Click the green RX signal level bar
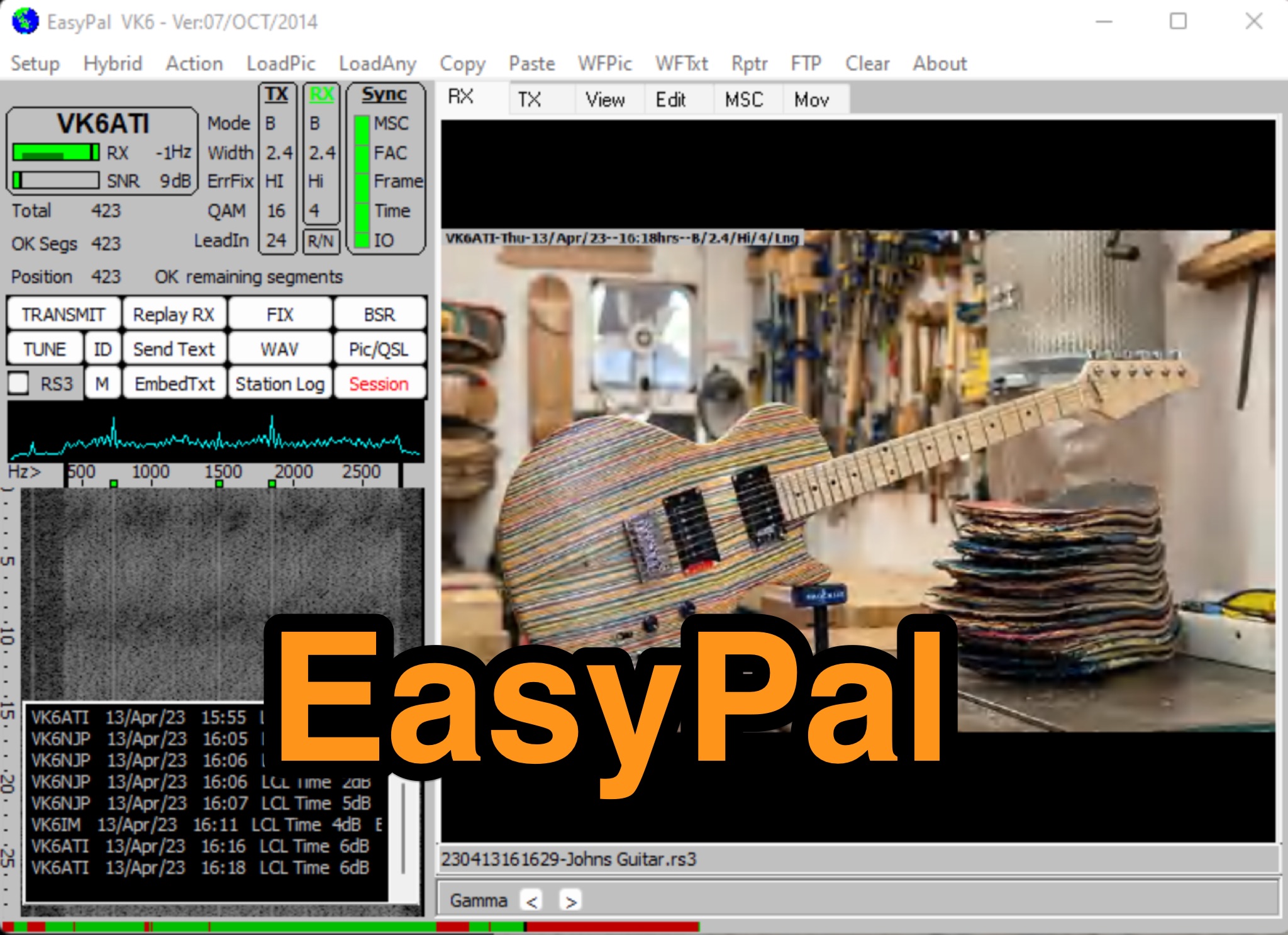 tap(56, 152)
